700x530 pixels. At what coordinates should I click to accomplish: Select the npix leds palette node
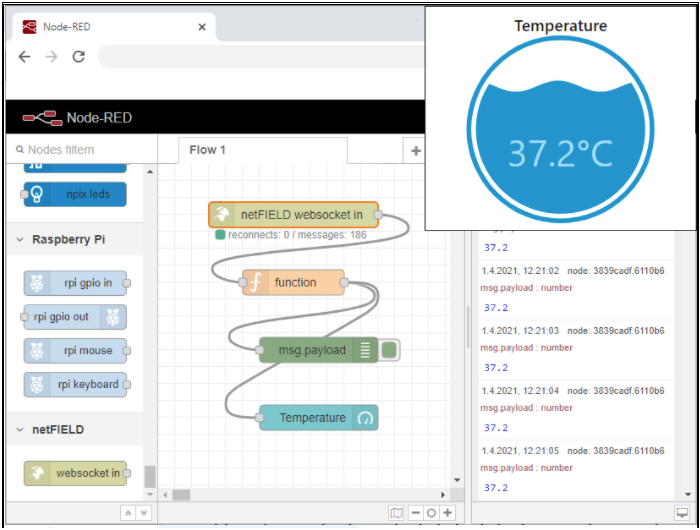tap(75, 194)
